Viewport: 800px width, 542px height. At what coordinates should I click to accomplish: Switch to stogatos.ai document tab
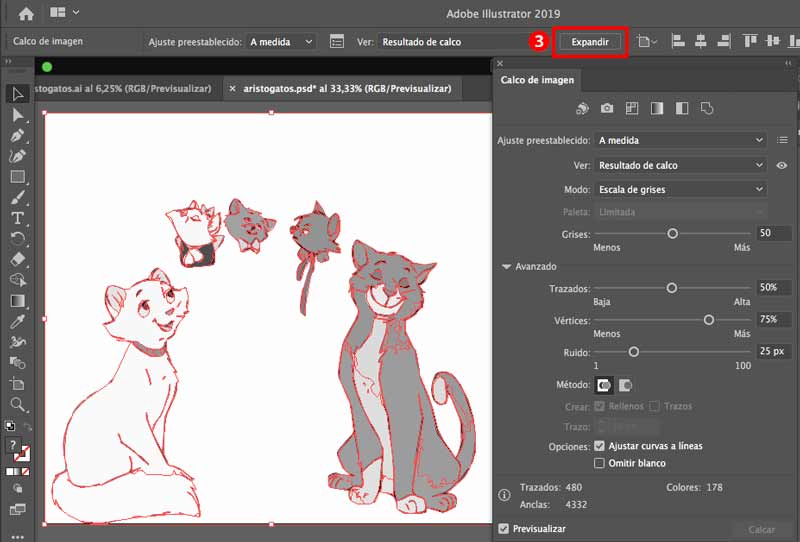pos(122,88)
